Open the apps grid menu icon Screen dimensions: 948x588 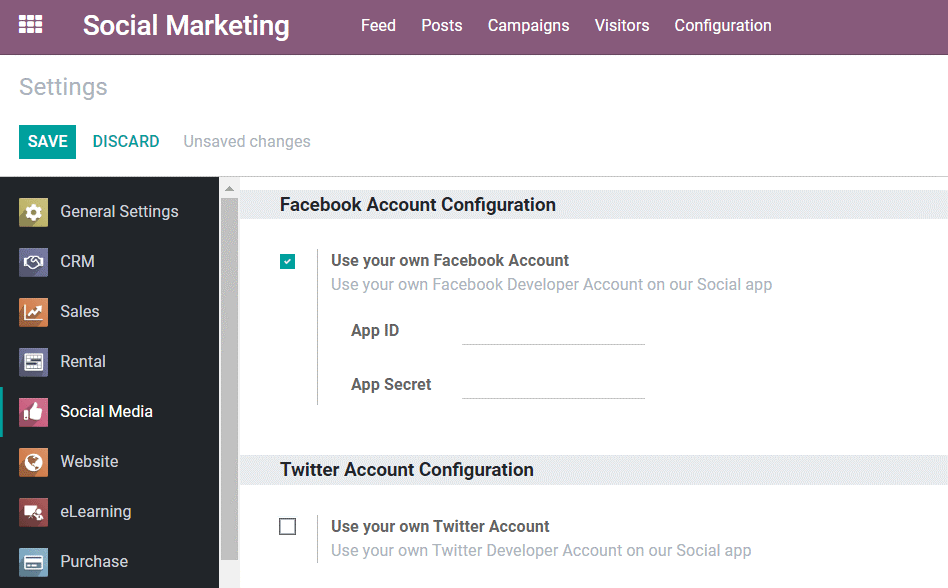[x=30, y=25]
